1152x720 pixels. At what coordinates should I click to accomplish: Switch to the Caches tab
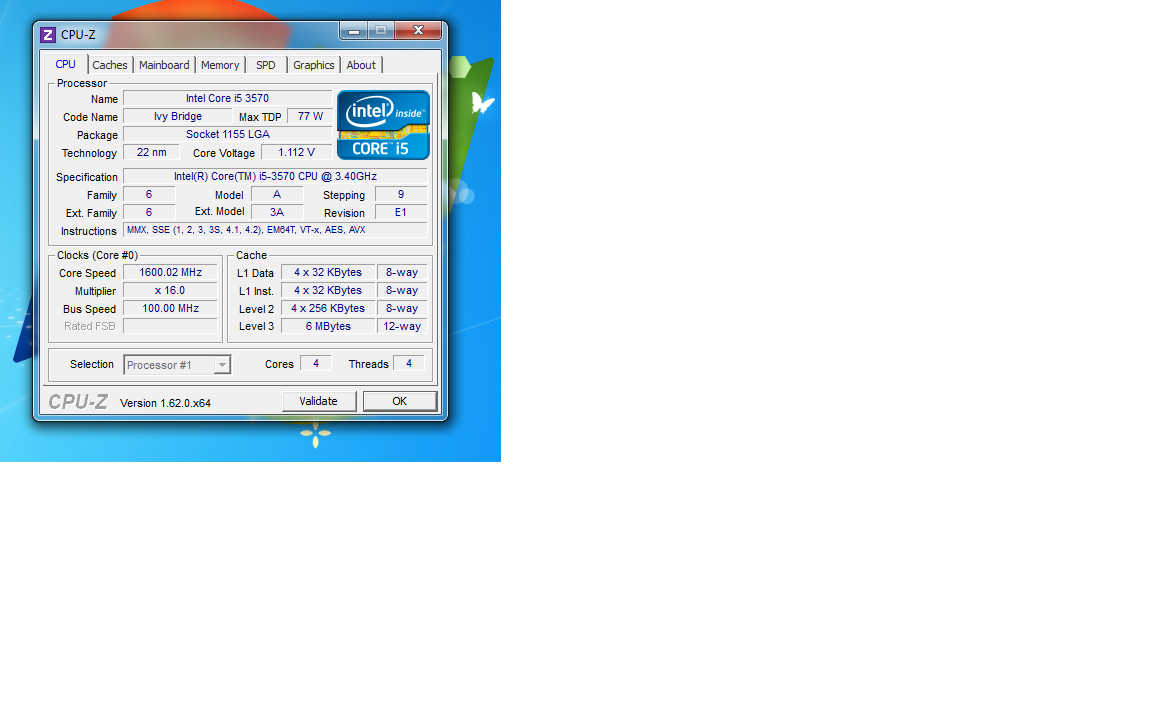click(110, 65)
